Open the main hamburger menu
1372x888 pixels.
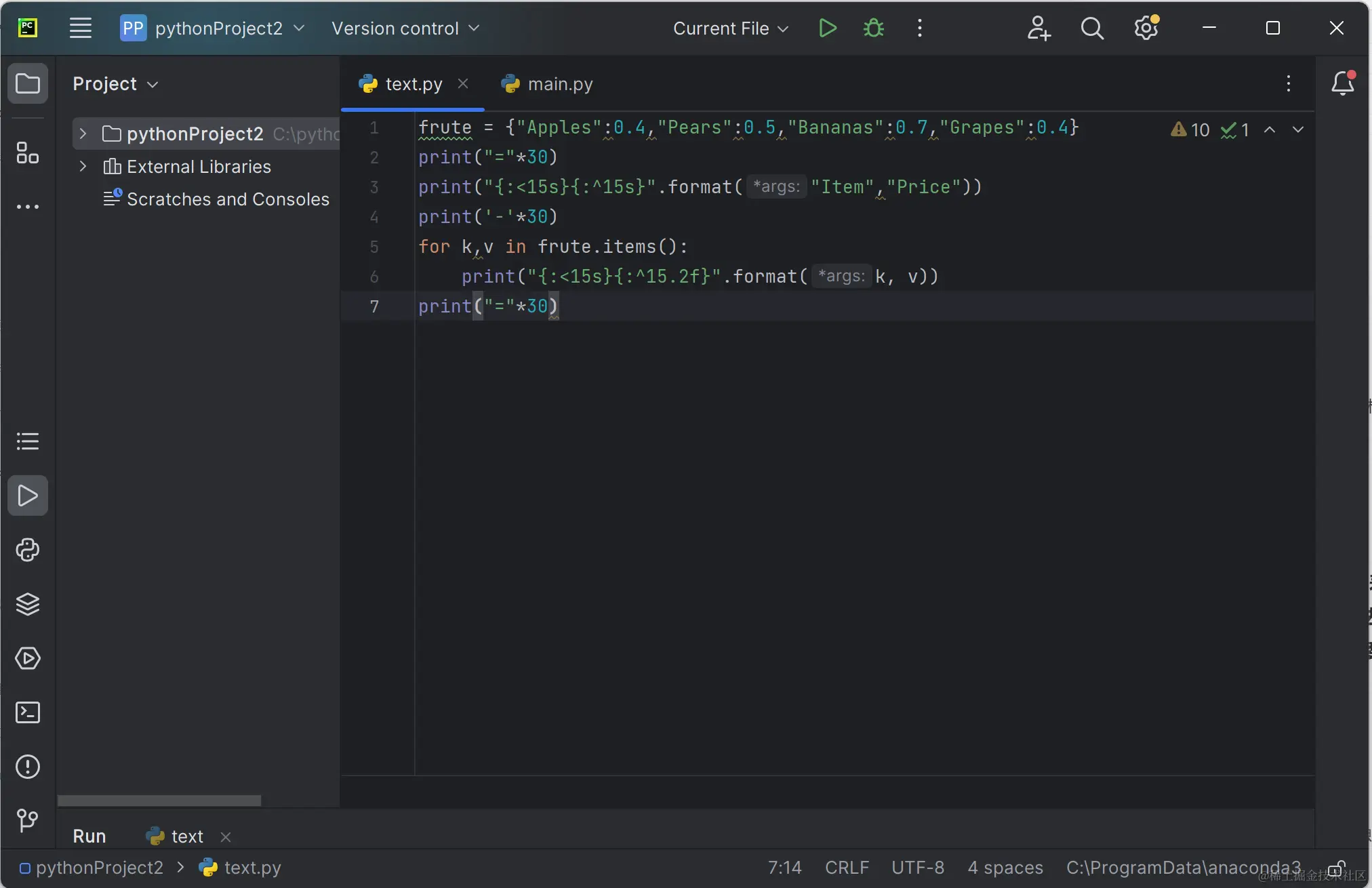pos(80,28)
